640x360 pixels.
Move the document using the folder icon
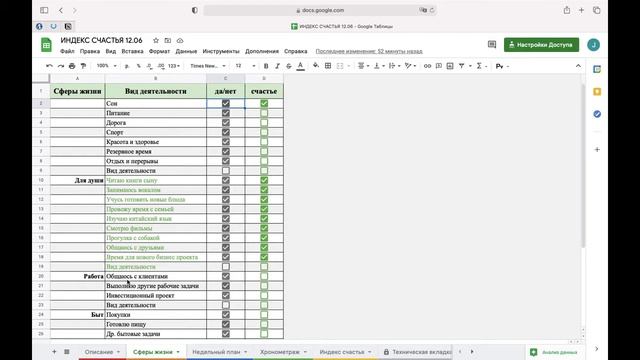[168, 40]
